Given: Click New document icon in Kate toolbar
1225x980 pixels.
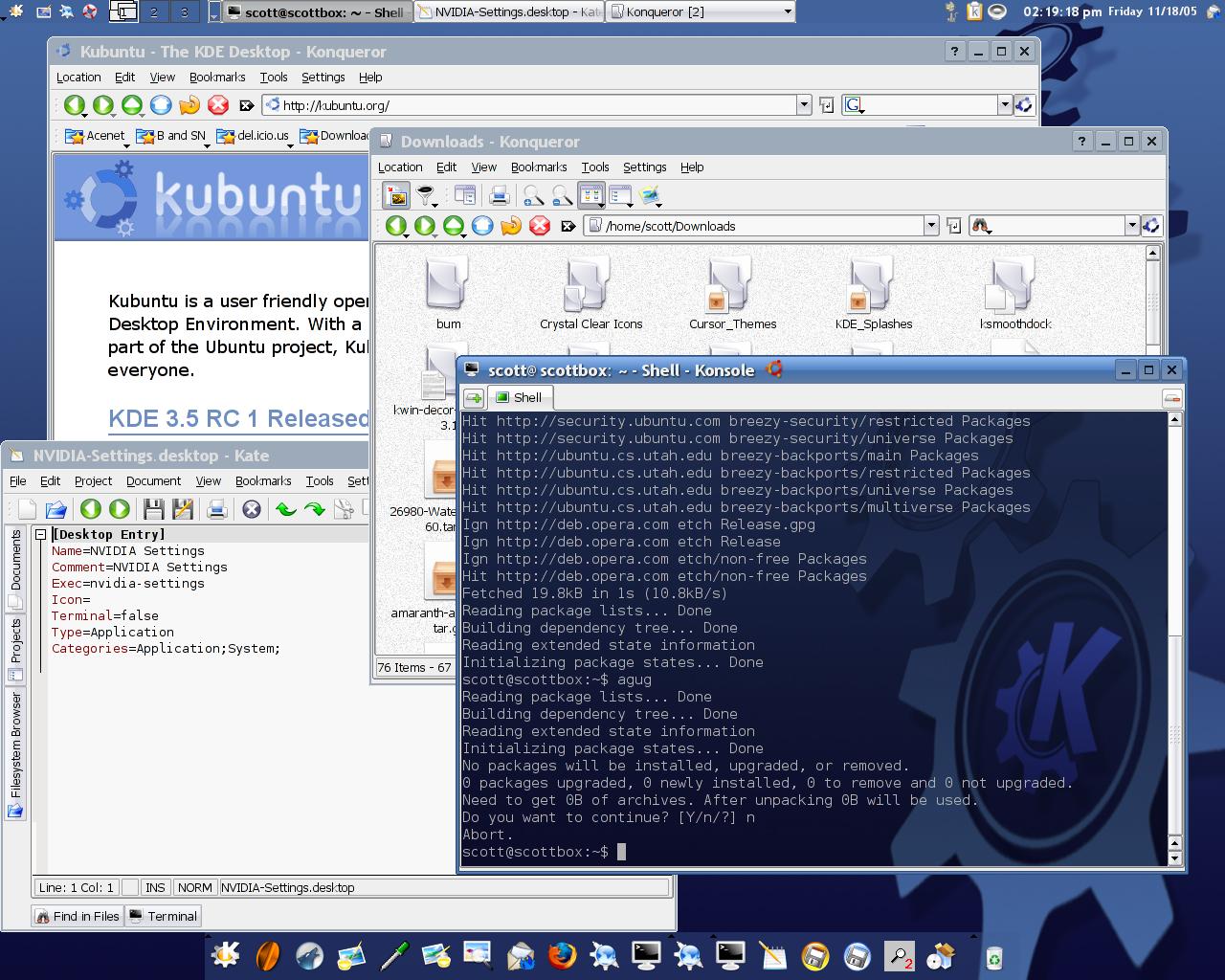Looking at the screenshot, I should (x=27, y=509).
